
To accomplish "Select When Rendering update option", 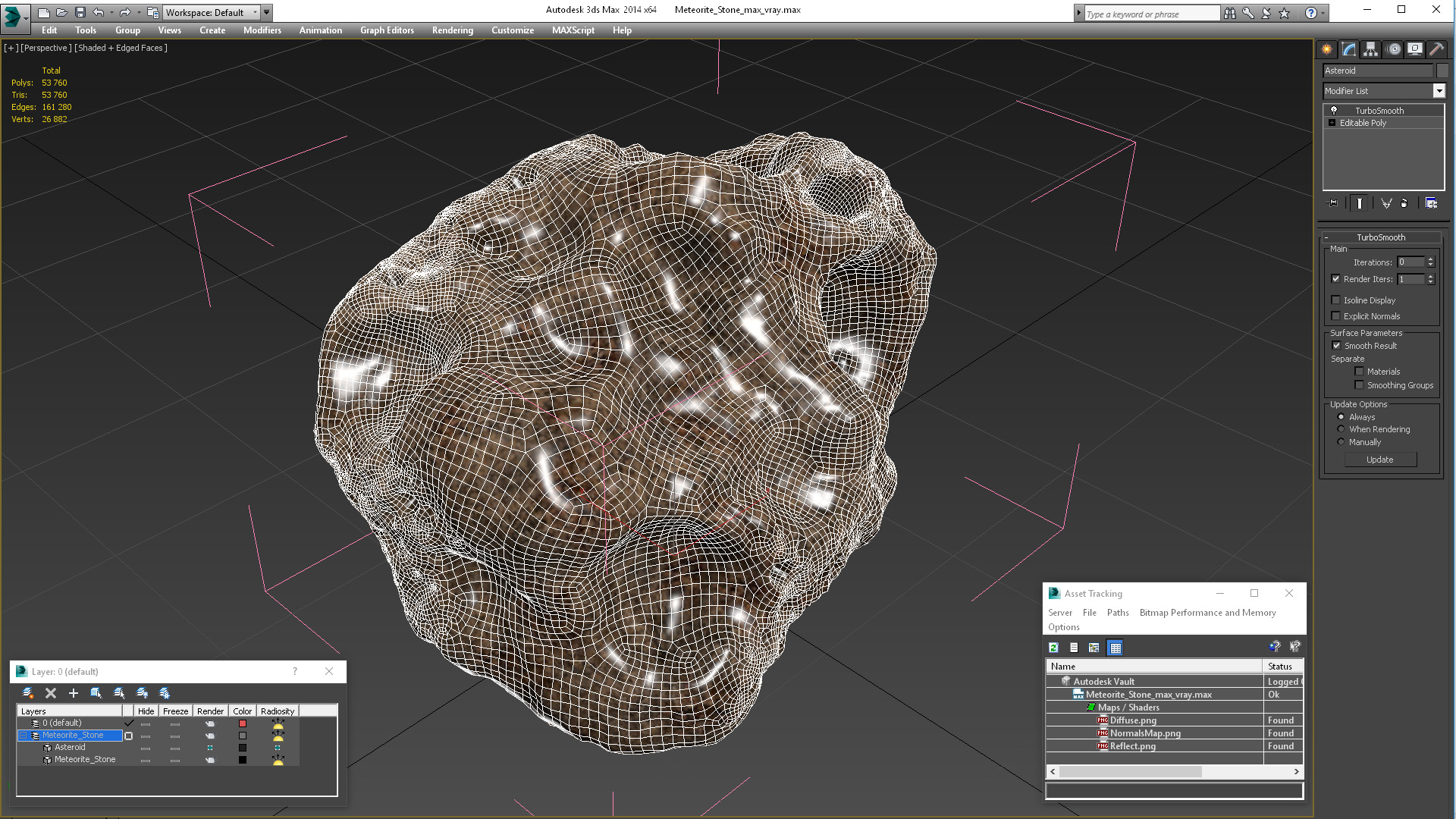I will coord(1341,429).
